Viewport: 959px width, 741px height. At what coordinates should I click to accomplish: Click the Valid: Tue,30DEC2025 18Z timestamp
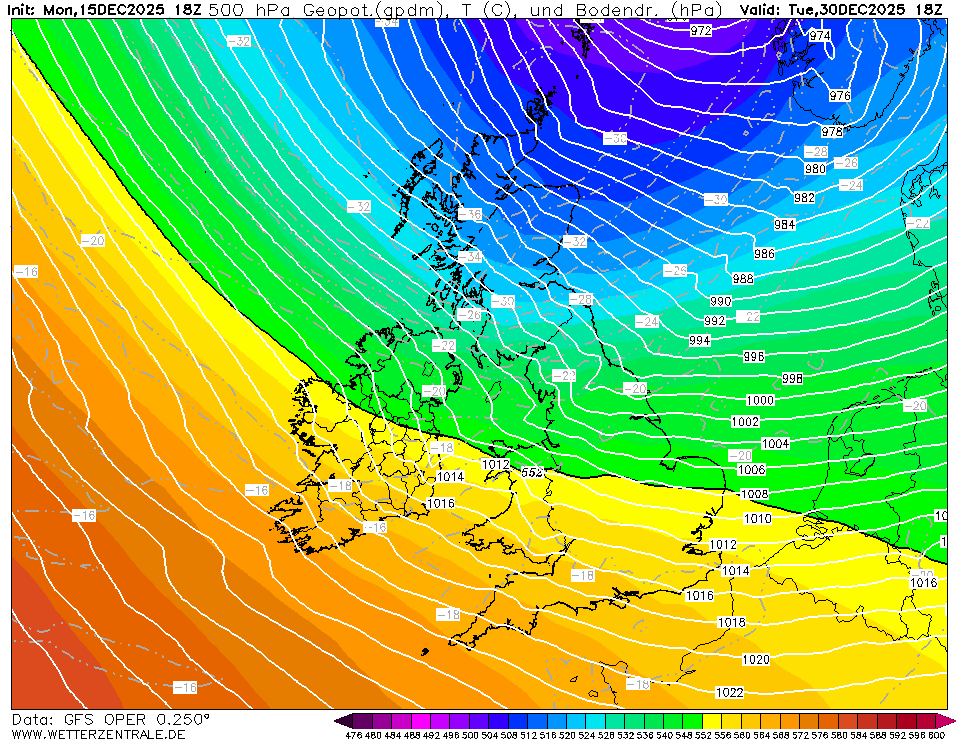tap(840, 9)
